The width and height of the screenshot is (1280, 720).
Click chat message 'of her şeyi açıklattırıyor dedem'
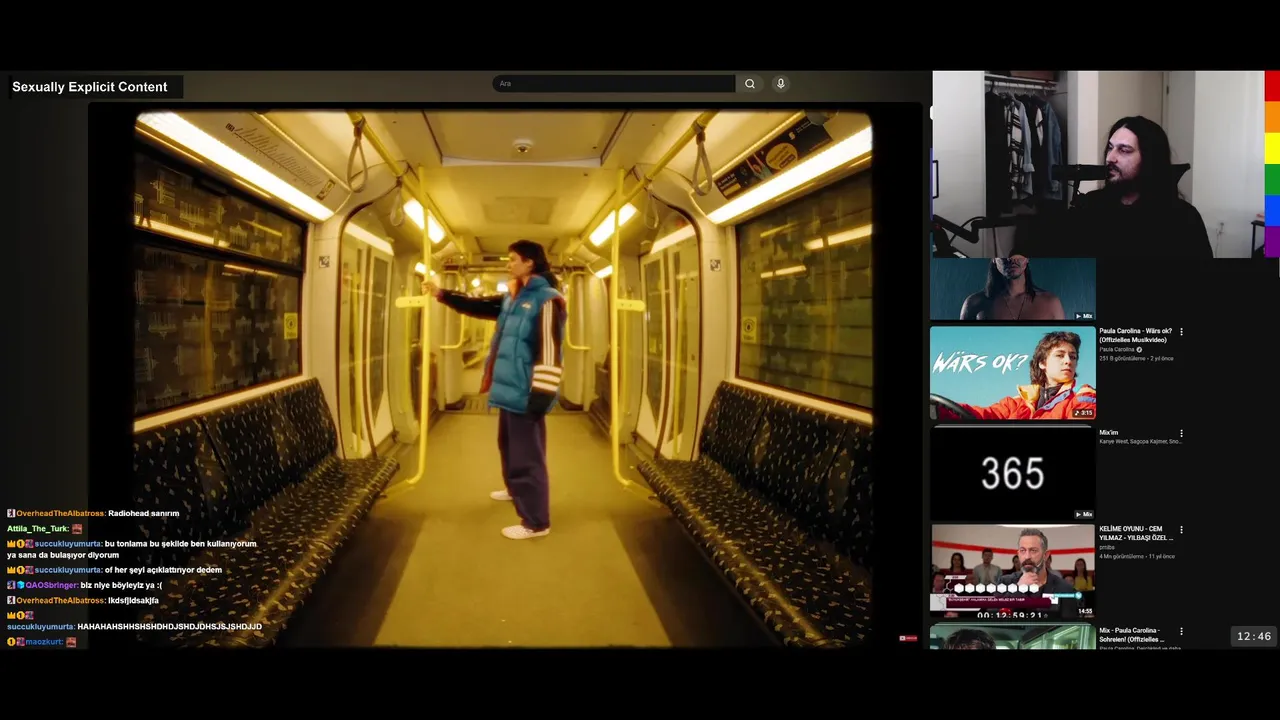(x=164, y=570)
